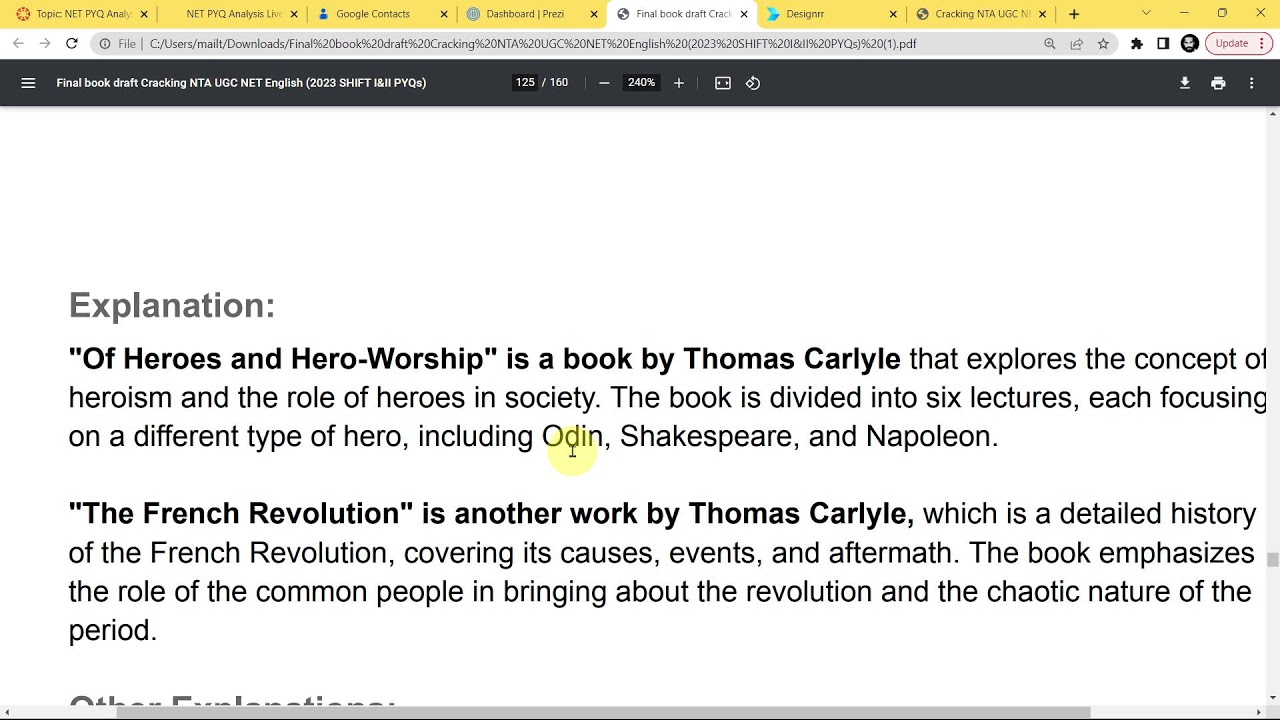Open browser zoom magnifier icon
Image resolution: width=1280 pixels, height=720 pixels.
pos(1049,43)
